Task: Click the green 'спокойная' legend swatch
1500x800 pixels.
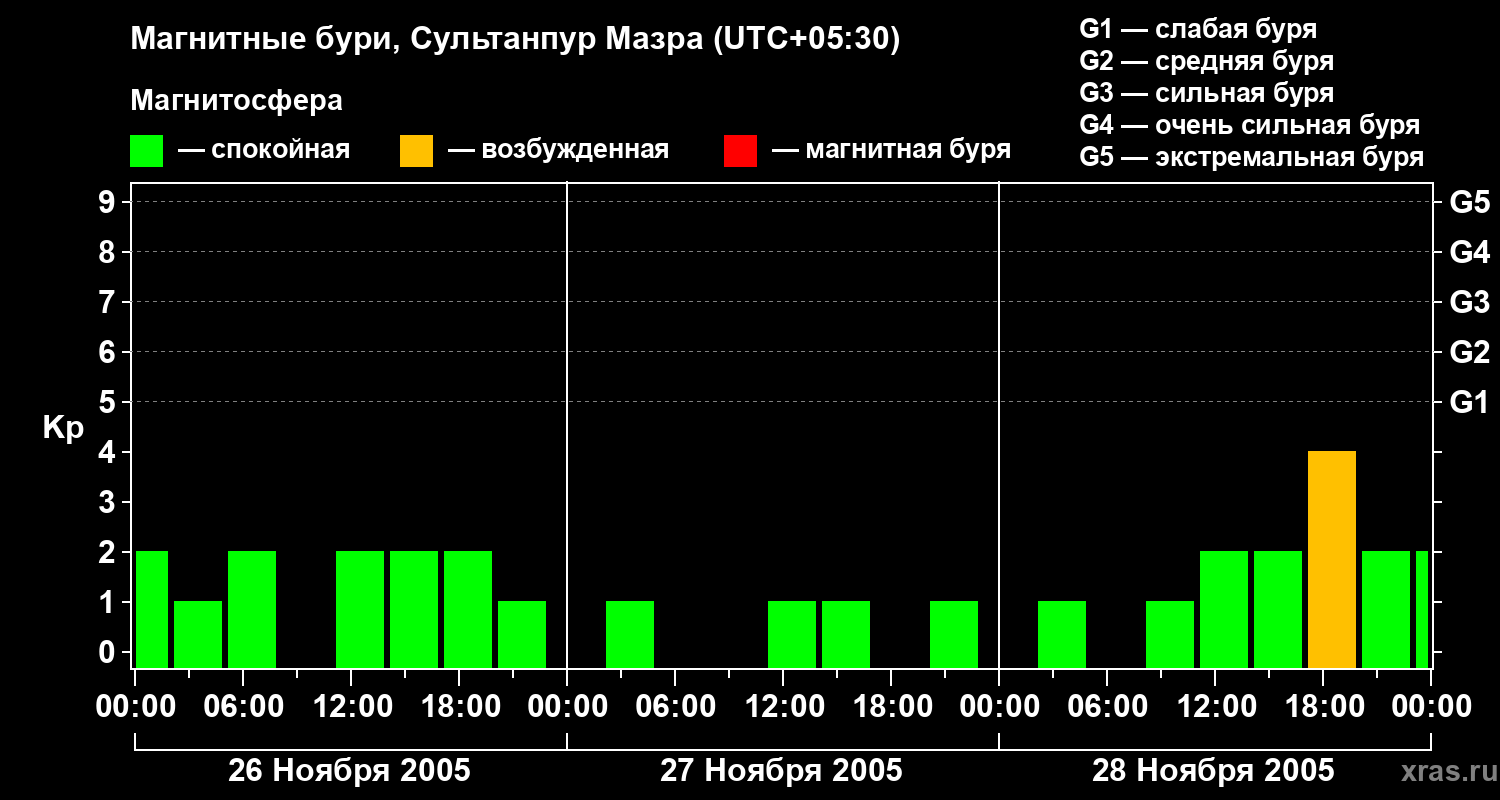Action: pos(147,151)
